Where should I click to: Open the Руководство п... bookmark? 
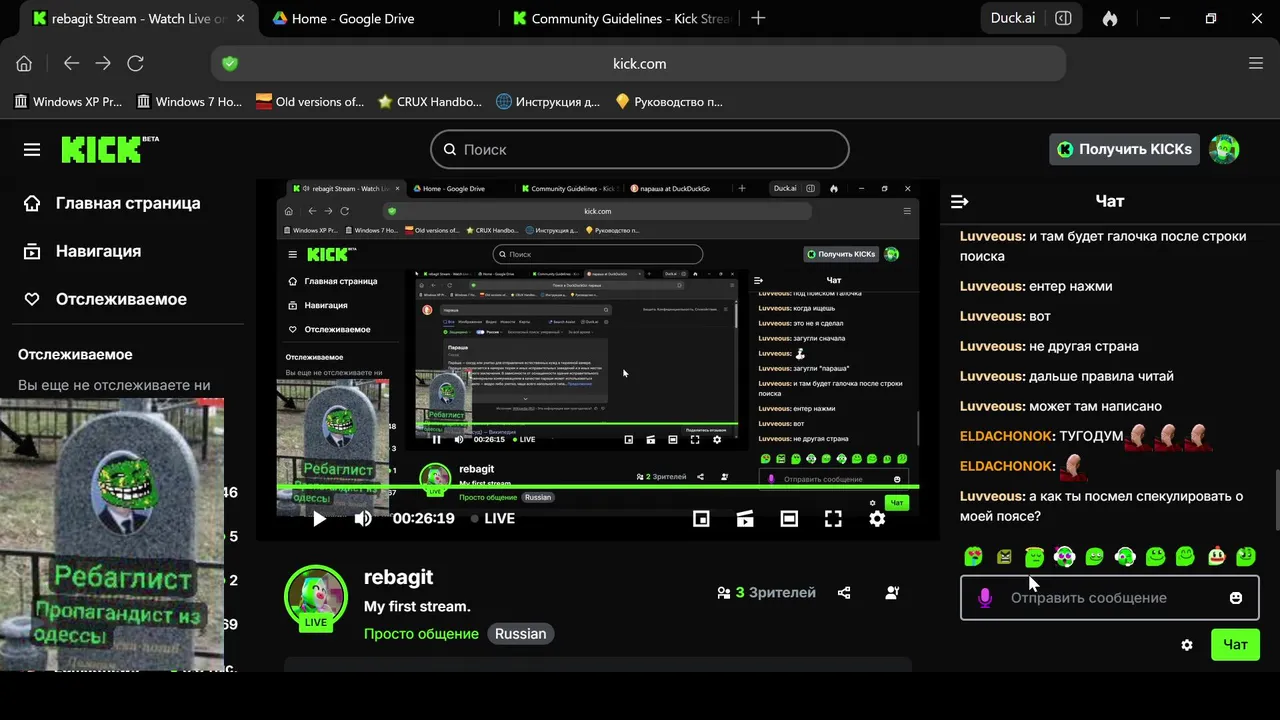[669, 101]
